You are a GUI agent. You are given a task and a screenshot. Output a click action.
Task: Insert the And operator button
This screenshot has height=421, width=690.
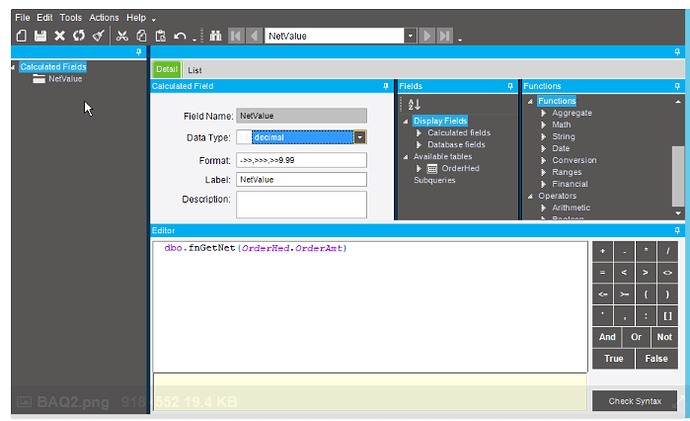point(607,337)
